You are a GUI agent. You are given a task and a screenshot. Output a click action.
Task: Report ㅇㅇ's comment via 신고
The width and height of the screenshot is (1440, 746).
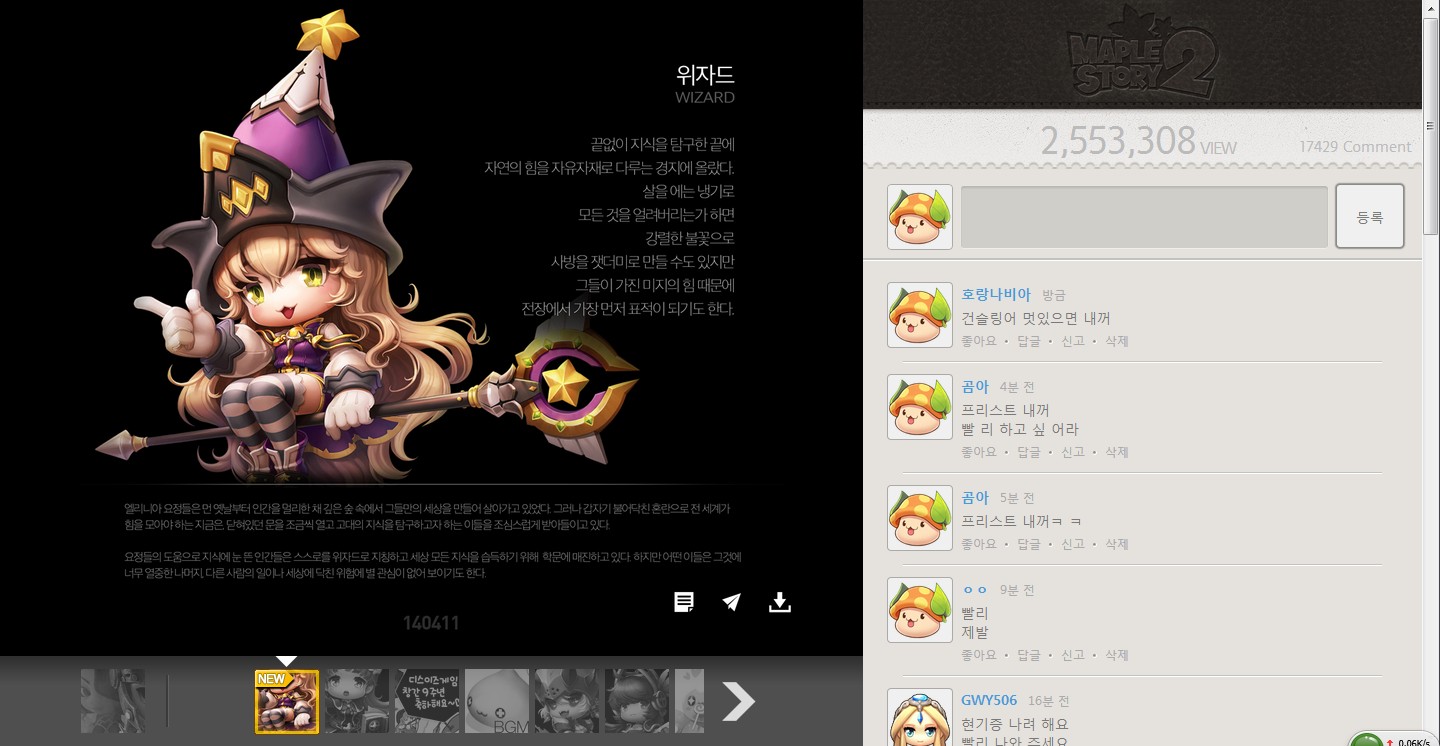1073,655
